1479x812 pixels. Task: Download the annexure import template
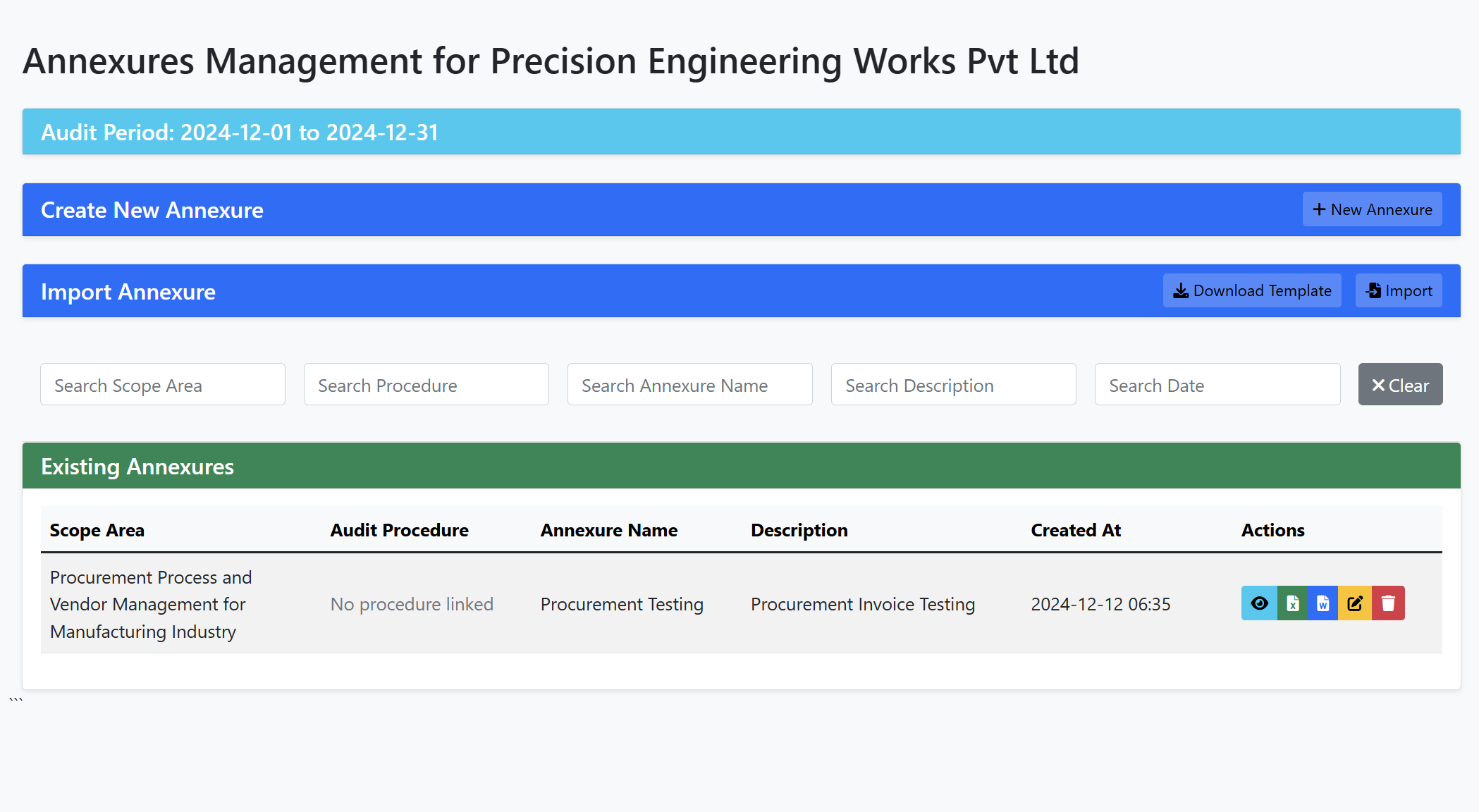pyautogui.click(x=1252, y=290)
